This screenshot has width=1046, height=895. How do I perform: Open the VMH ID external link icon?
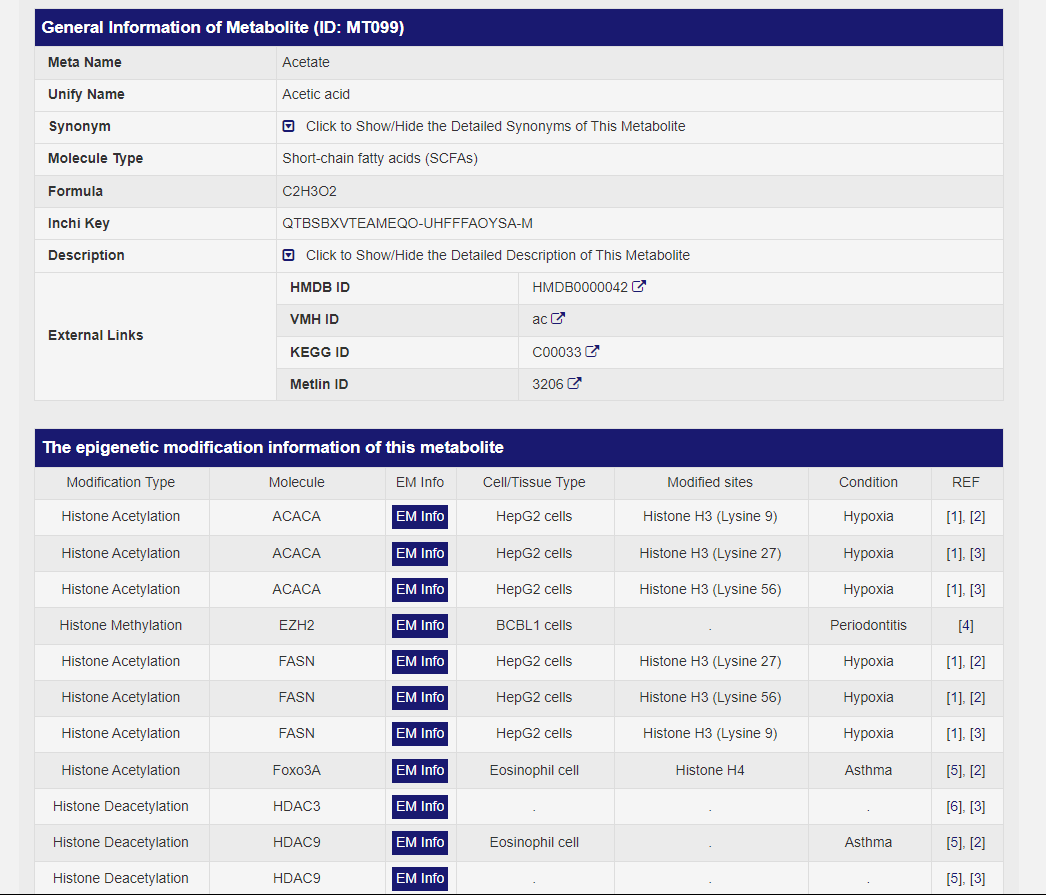[558, 319]
